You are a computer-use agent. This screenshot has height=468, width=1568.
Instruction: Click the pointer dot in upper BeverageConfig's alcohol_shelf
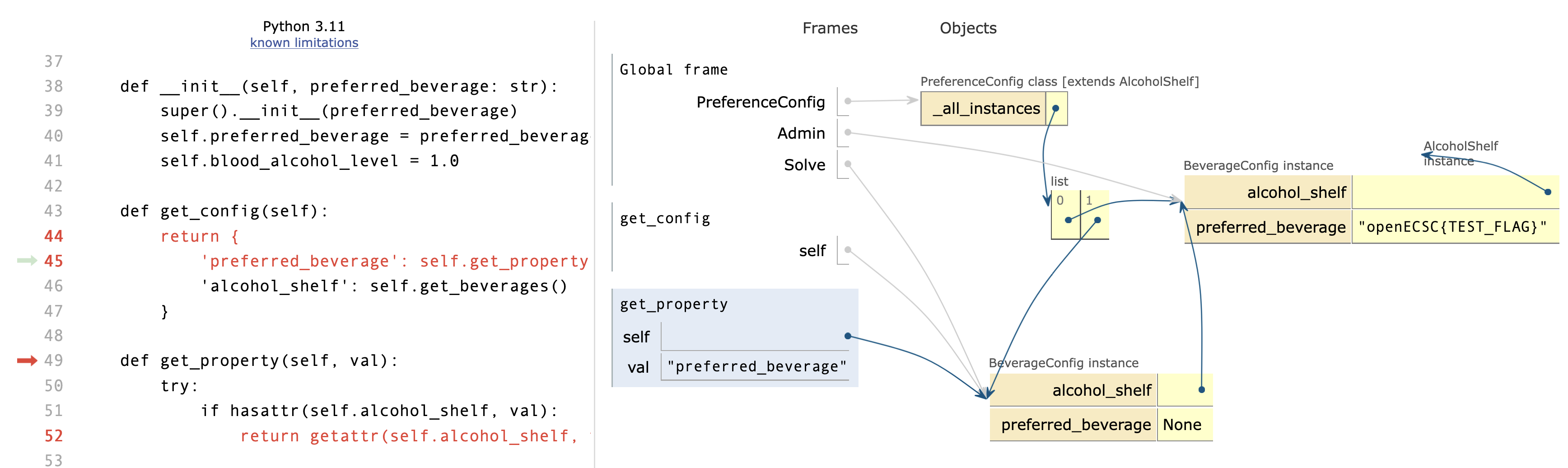[1547, 192]
